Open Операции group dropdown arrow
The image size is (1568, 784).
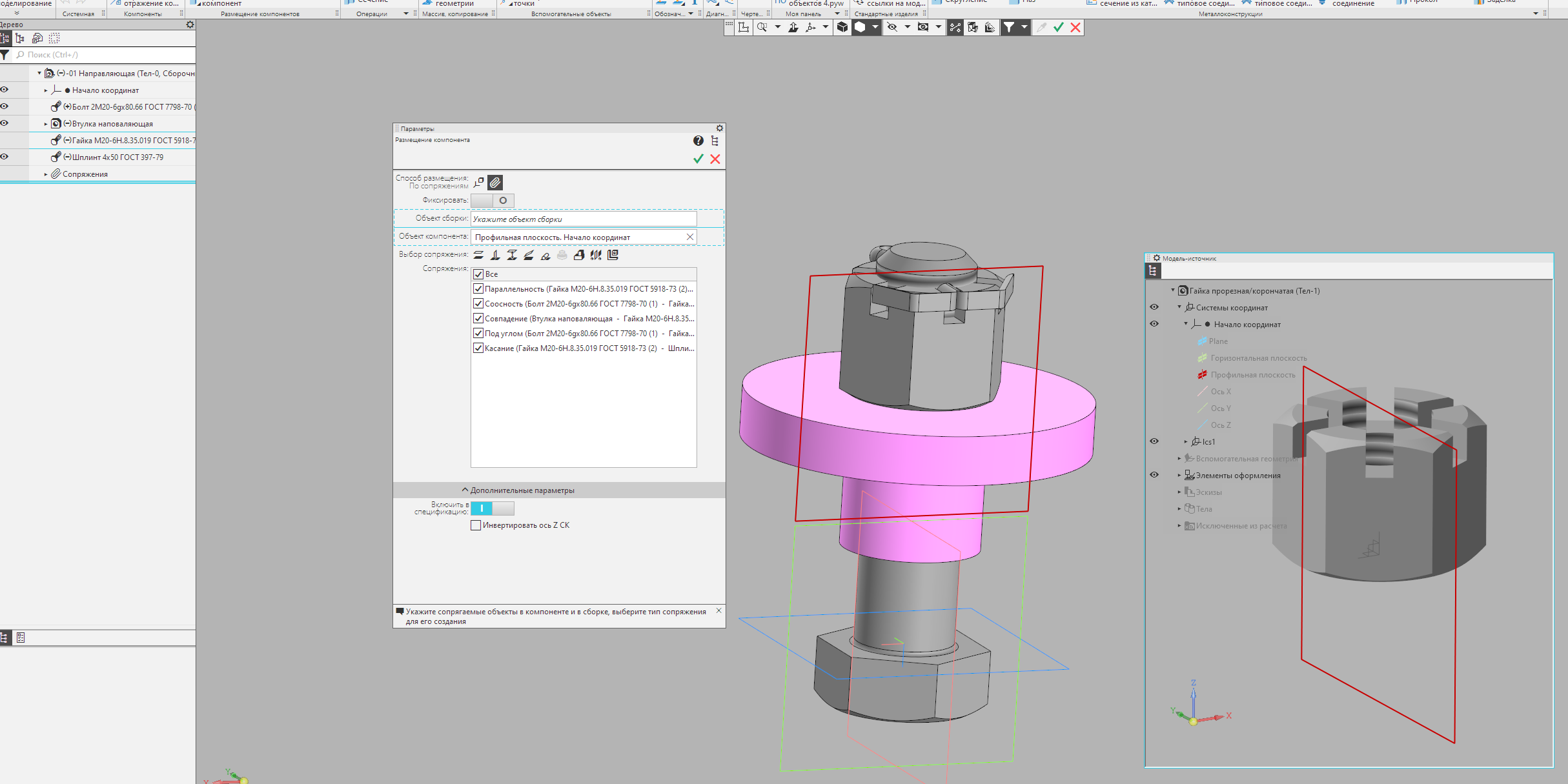click(x=406, y=14)
